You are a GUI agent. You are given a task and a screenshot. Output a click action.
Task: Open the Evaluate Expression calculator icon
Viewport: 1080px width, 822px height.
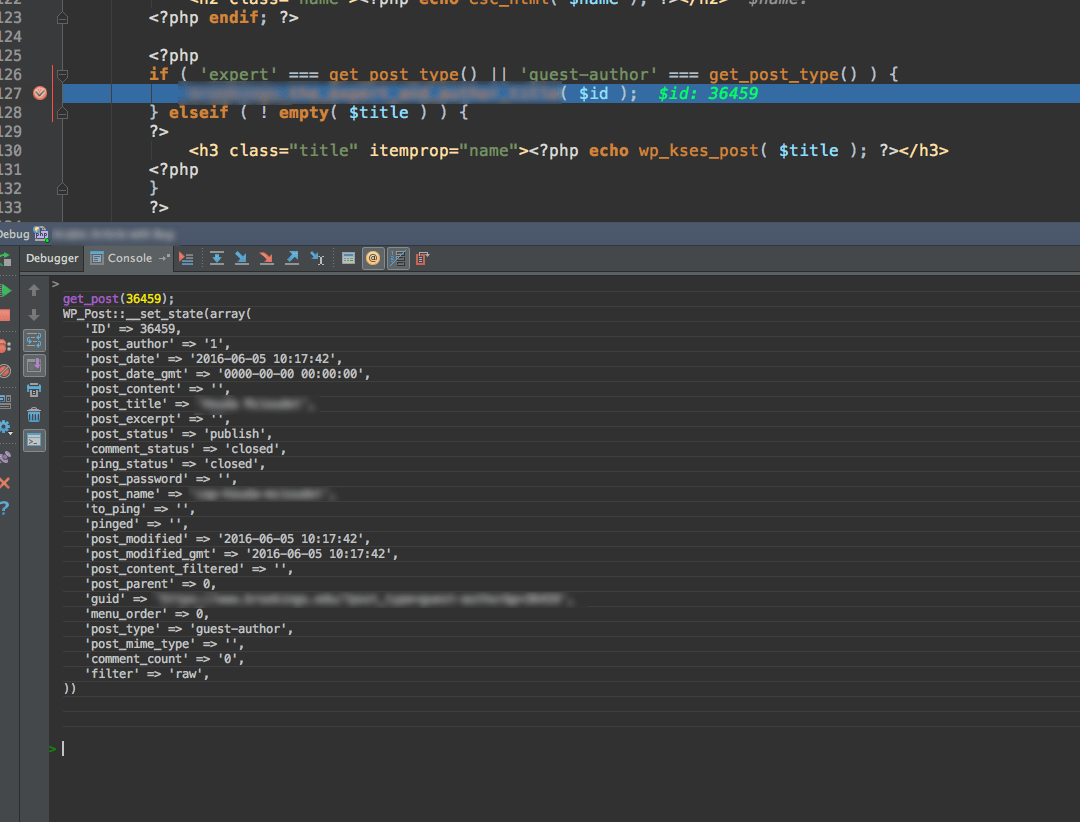click(349, 258)
